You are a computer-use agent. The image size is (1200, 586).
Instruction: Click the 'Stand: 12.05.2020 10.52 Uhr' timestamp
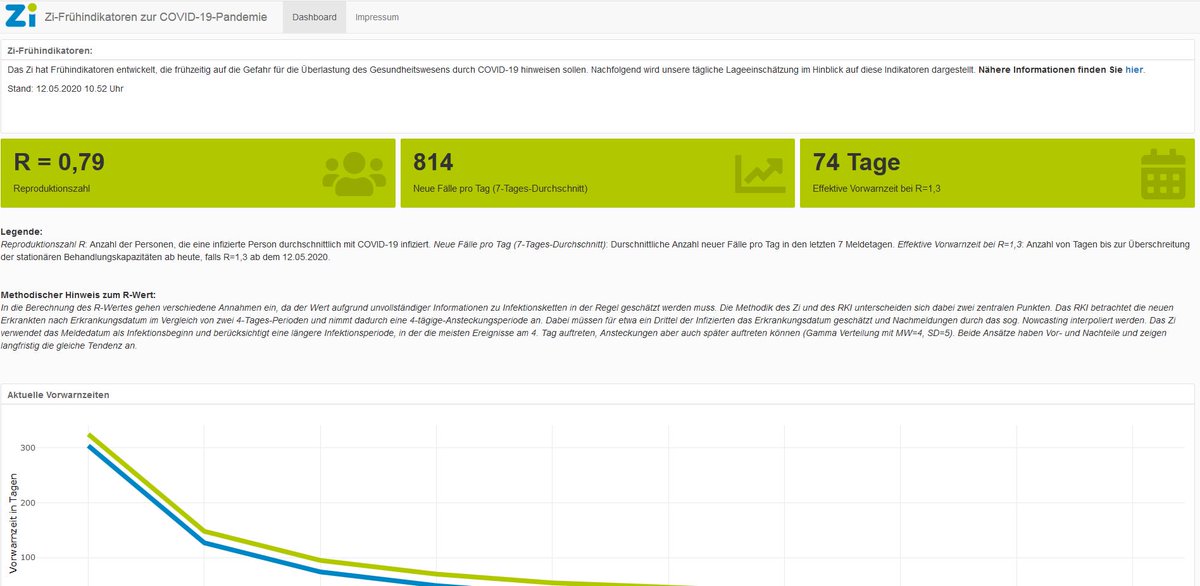tap(65, 89)
